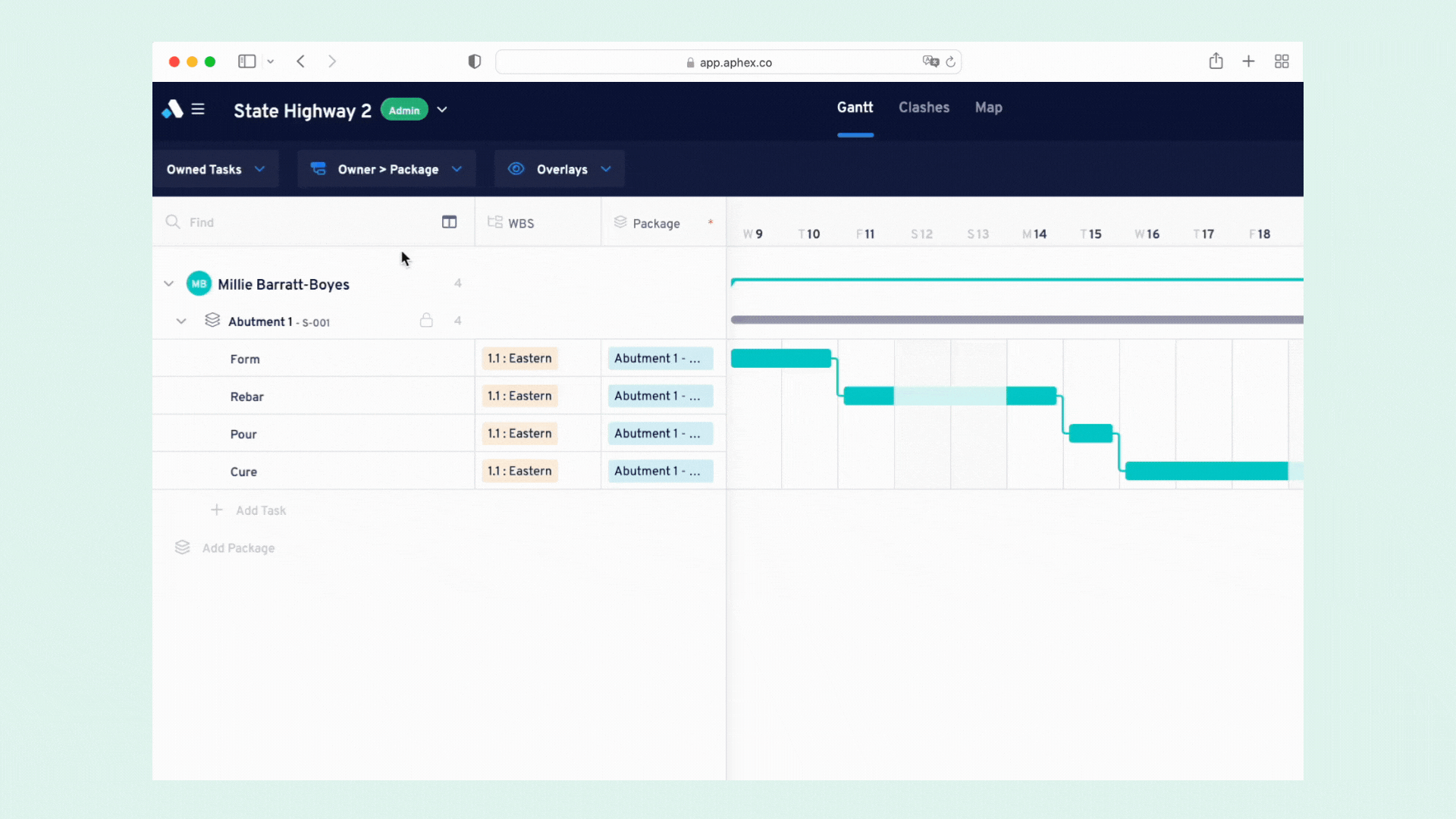Image resolution: width=1456 pixels, height=819 pixels.
Task: Click the Map view icon
Action: [988, 107]
